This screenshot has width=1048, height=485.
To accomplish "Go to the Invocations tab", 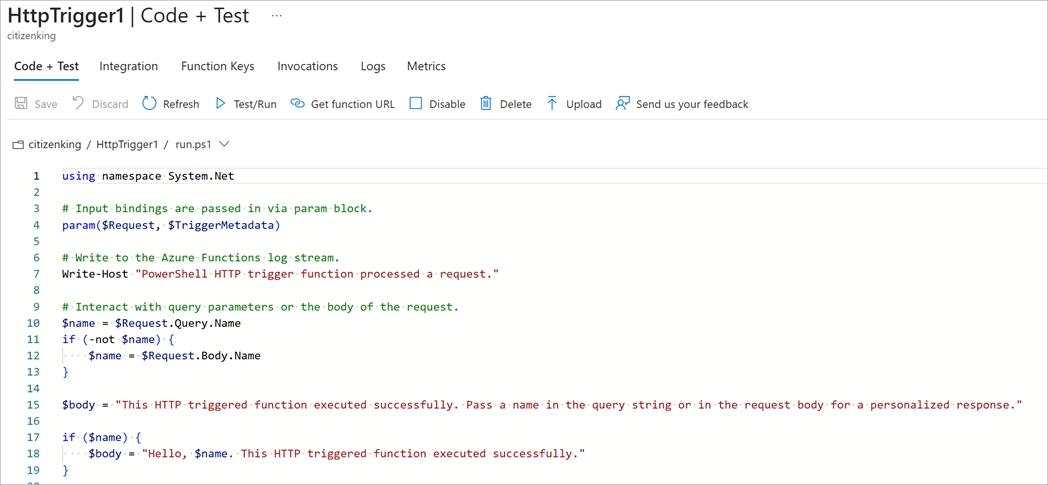I will click(307, 66).
